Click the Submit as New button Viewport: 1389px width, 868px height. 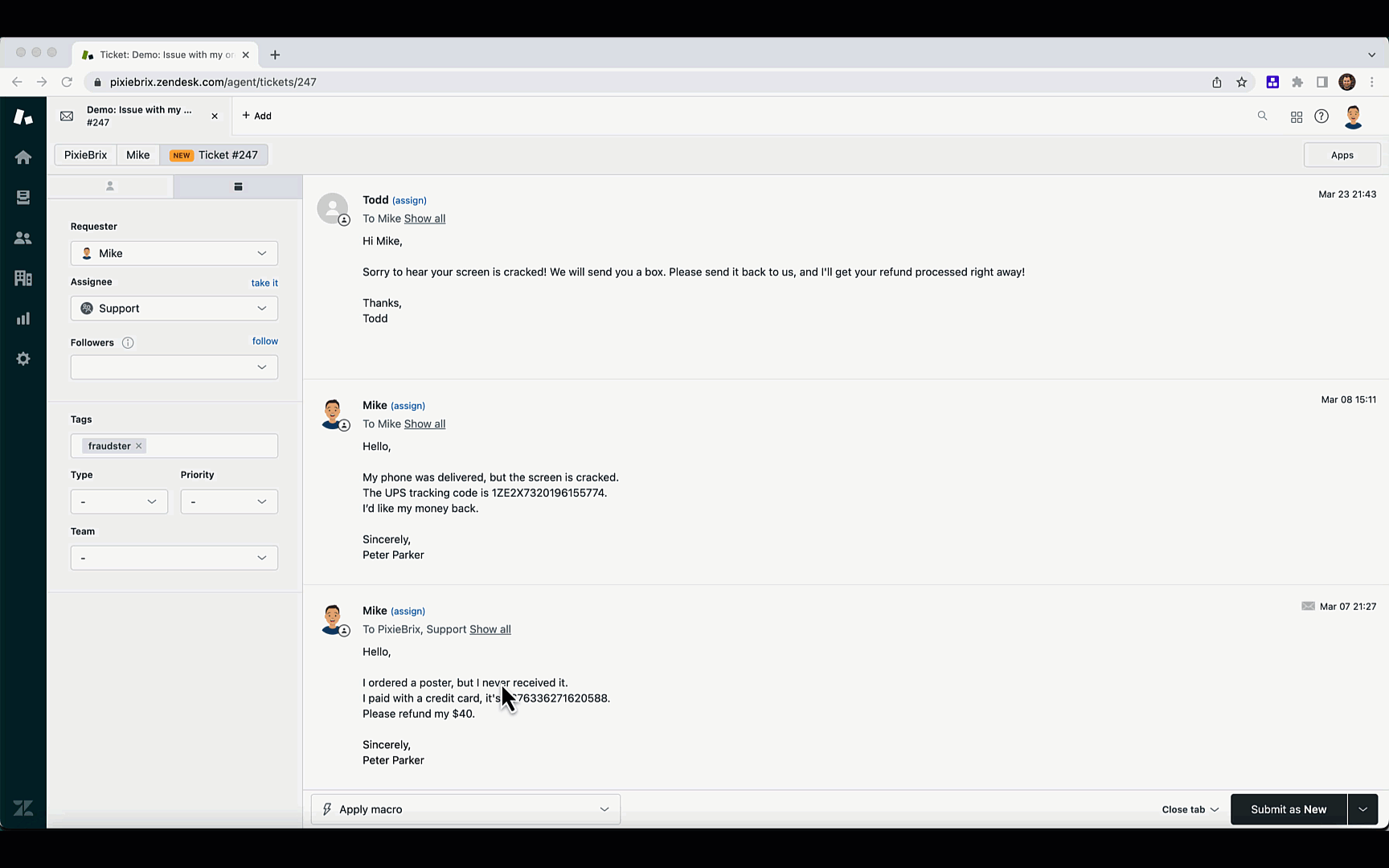click(x=1289, y=809)
